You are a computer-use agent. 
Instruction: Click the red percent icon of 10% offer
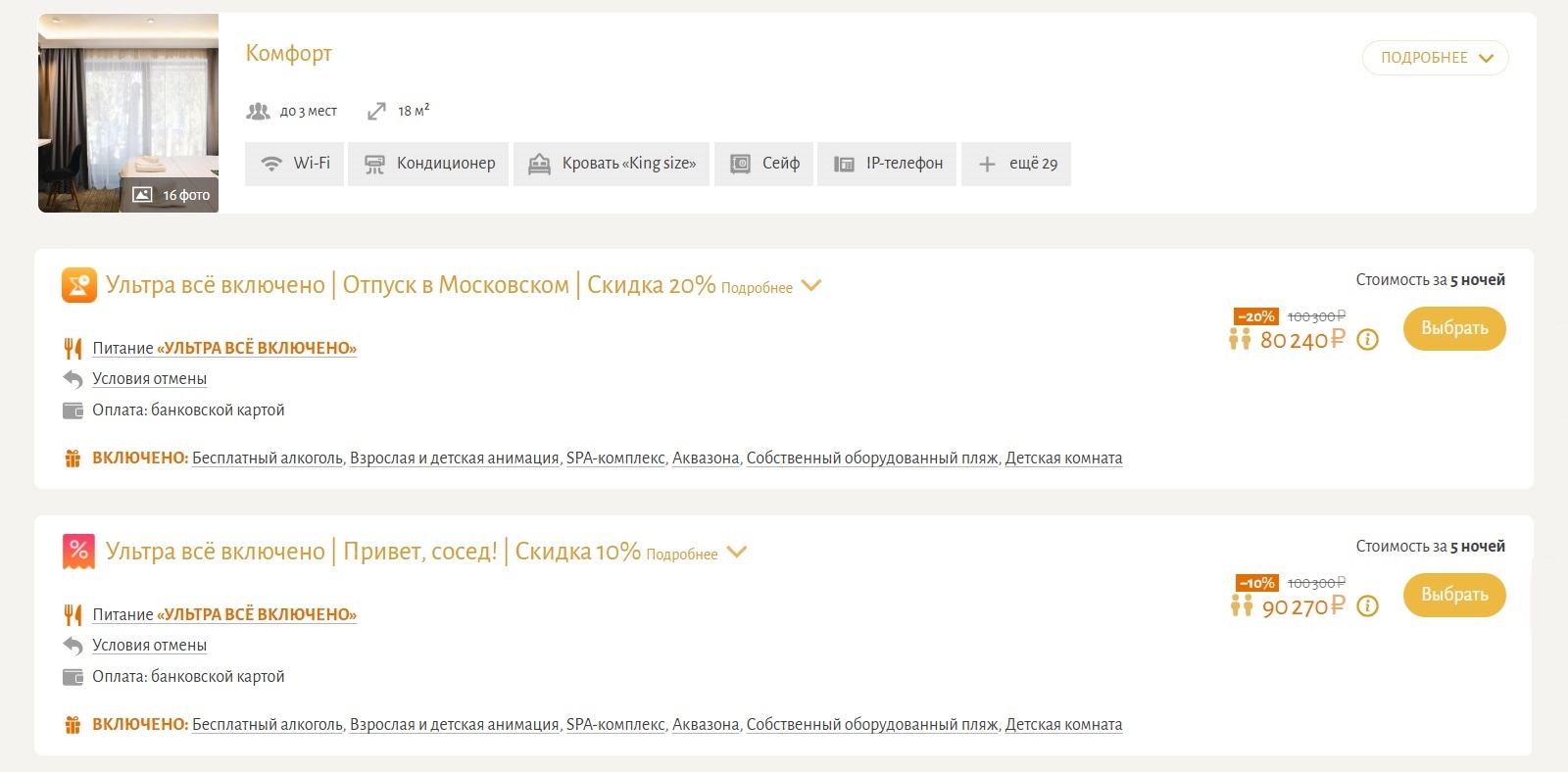click(x=79, y=552)
